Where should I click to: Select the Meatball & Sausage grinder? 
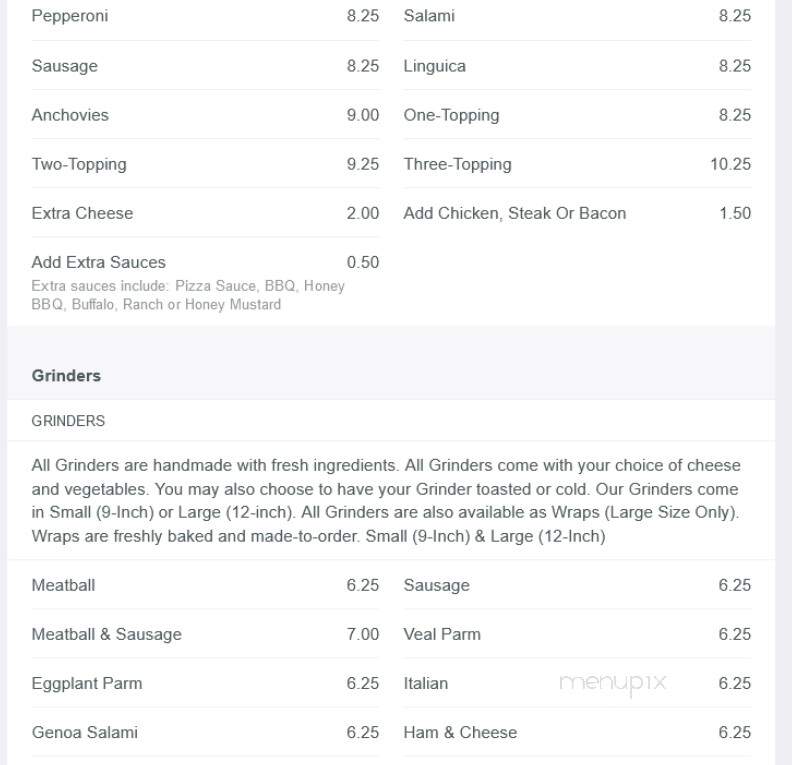[205, 634]
